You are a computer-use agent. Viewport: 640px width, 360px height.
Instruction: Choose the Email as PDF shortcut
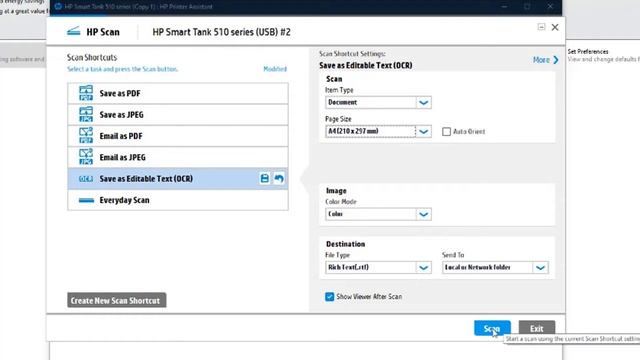click(178, 136)
